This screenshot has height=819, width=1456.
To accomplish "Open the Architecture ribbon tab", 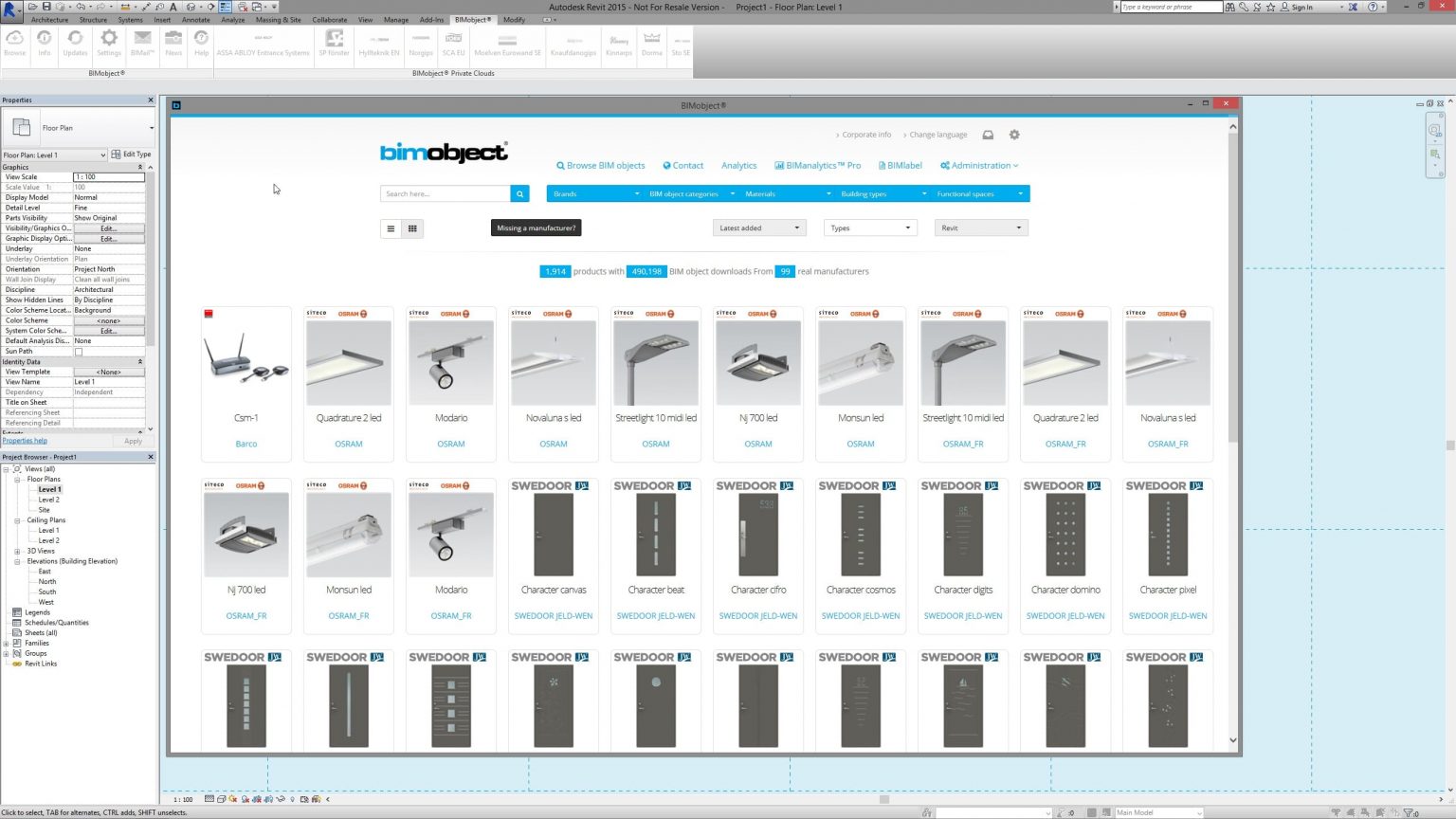I will click(49, 19).
